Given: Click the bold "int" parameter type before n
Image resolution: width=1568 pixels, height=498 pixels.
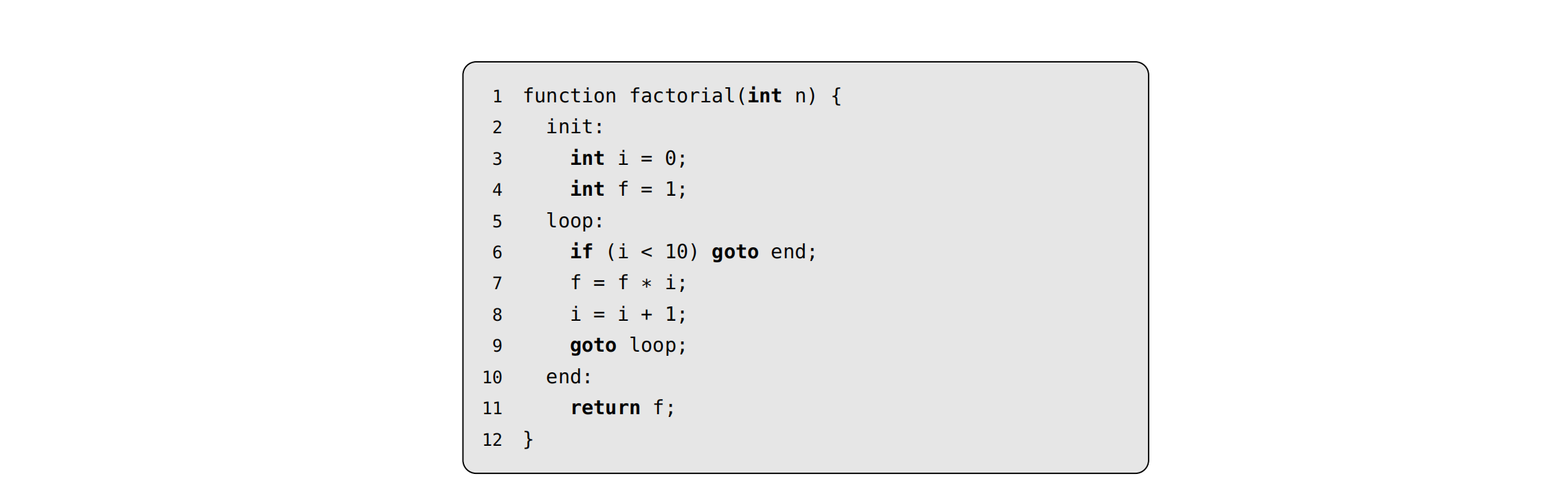Looking at the screenshot, I should click(764, 95).
